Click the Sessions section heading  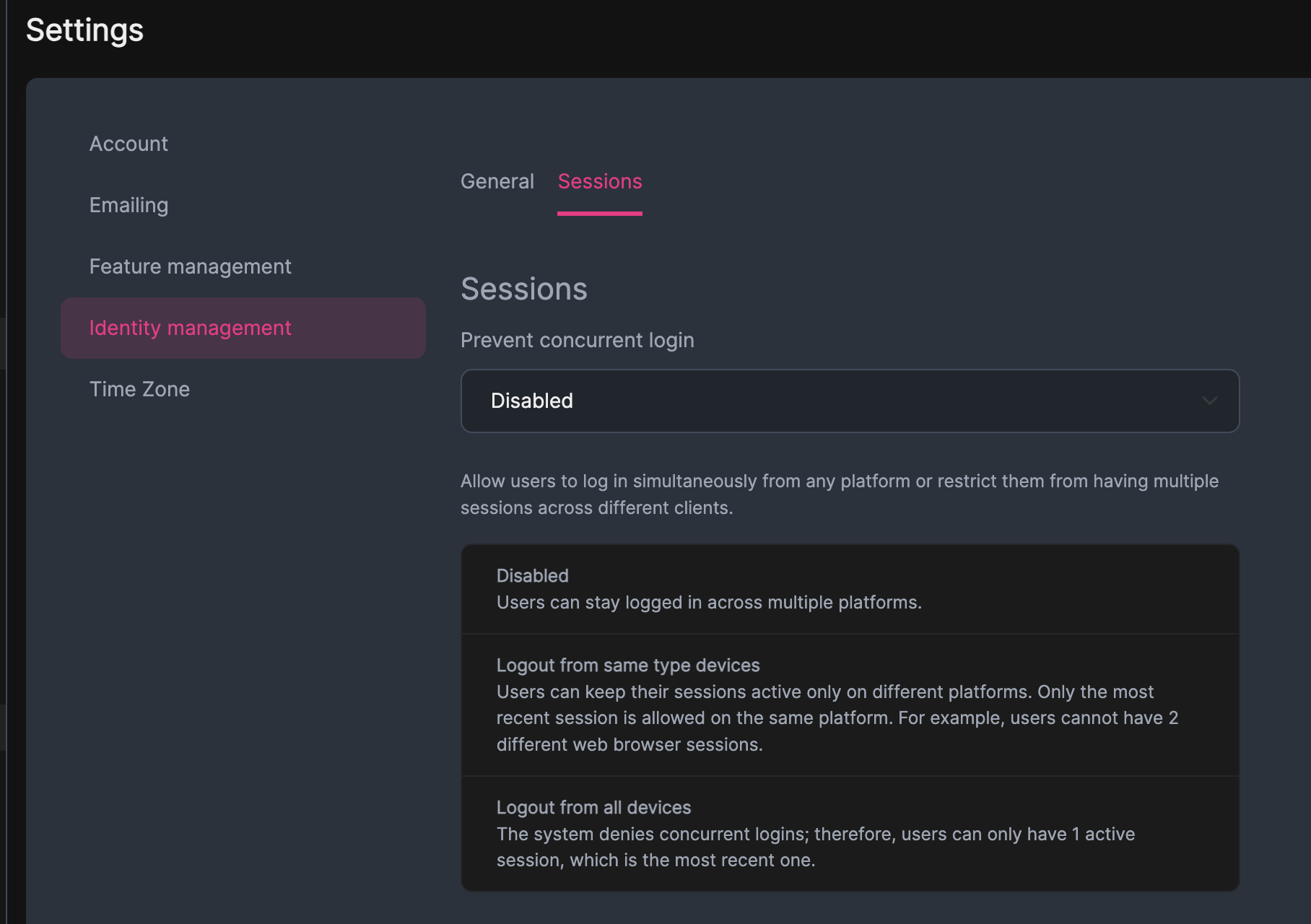(523, 289)
